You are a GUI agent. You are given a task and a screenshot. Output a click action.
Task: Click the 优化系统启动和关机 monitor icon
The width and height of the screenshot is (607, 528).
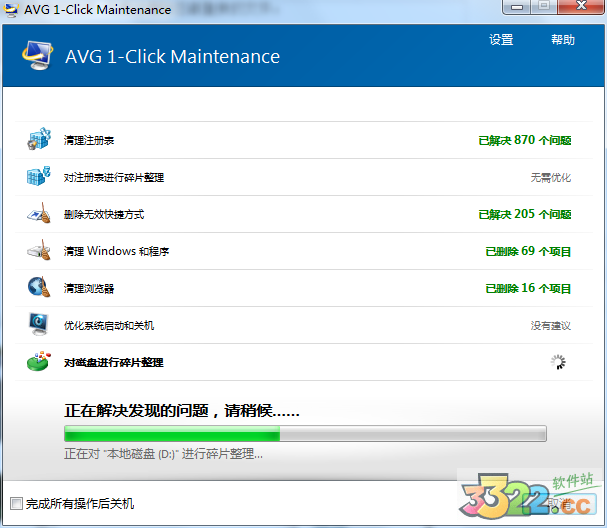click(x=38, y=324)
